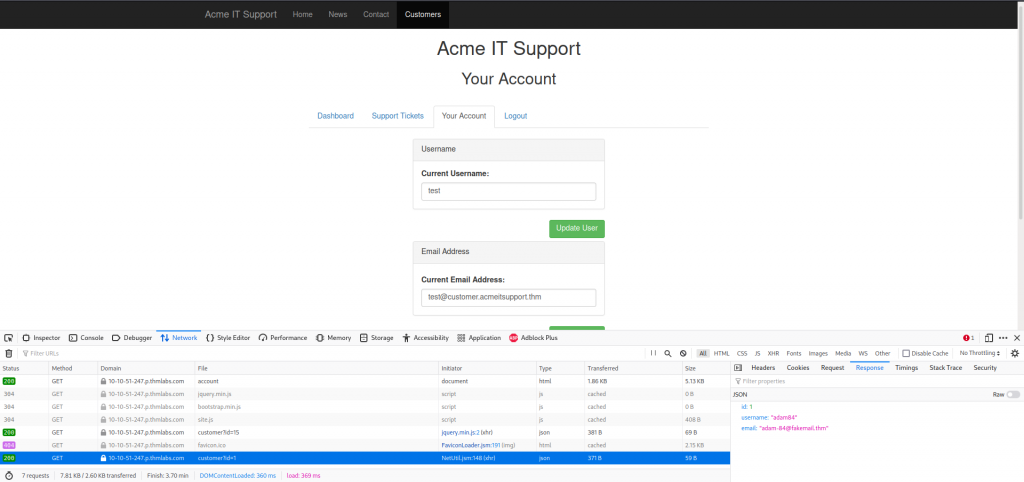
Task: Click the Update User button
Action: (x=576, y=229)
